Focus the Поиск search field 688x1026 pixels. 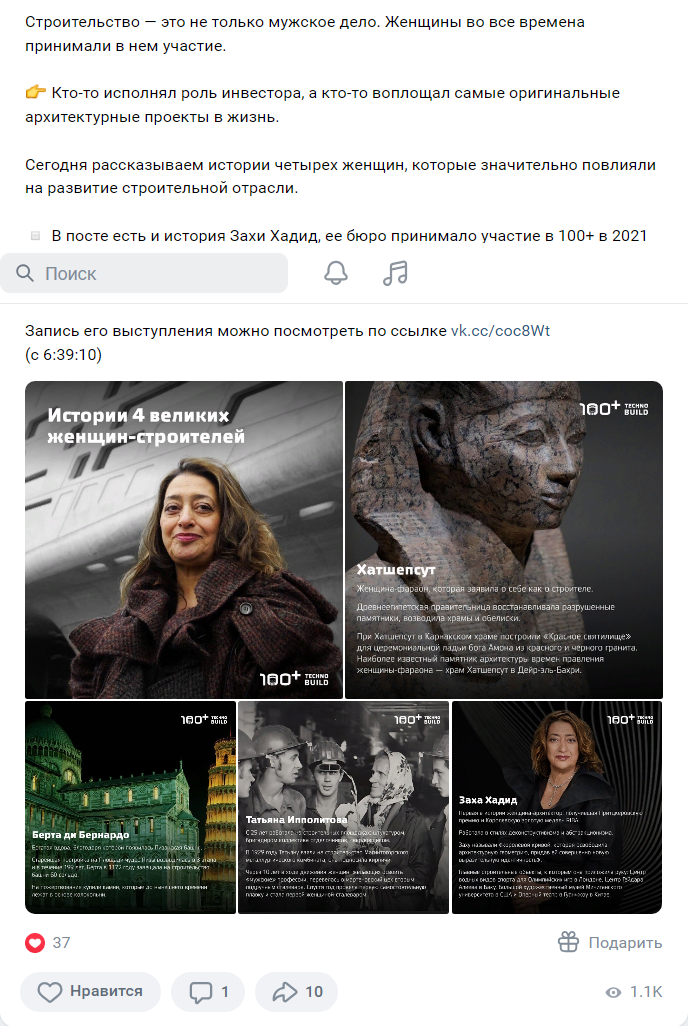pyautogui.click(x=144, y=273)
